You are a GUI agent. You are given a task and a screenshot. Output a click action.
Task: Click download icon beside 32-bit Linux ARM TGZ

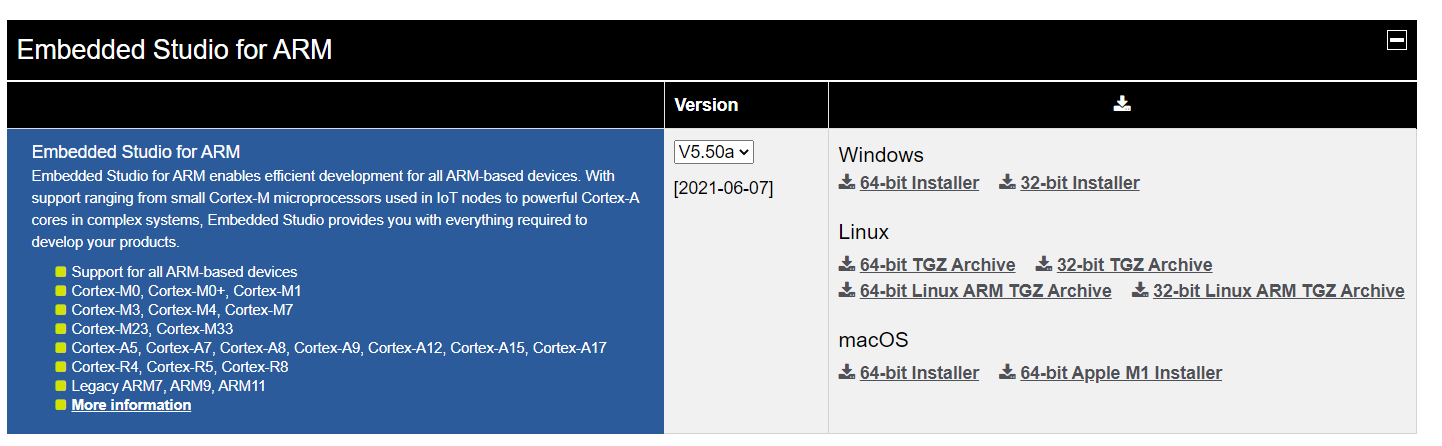(1140, 290)
